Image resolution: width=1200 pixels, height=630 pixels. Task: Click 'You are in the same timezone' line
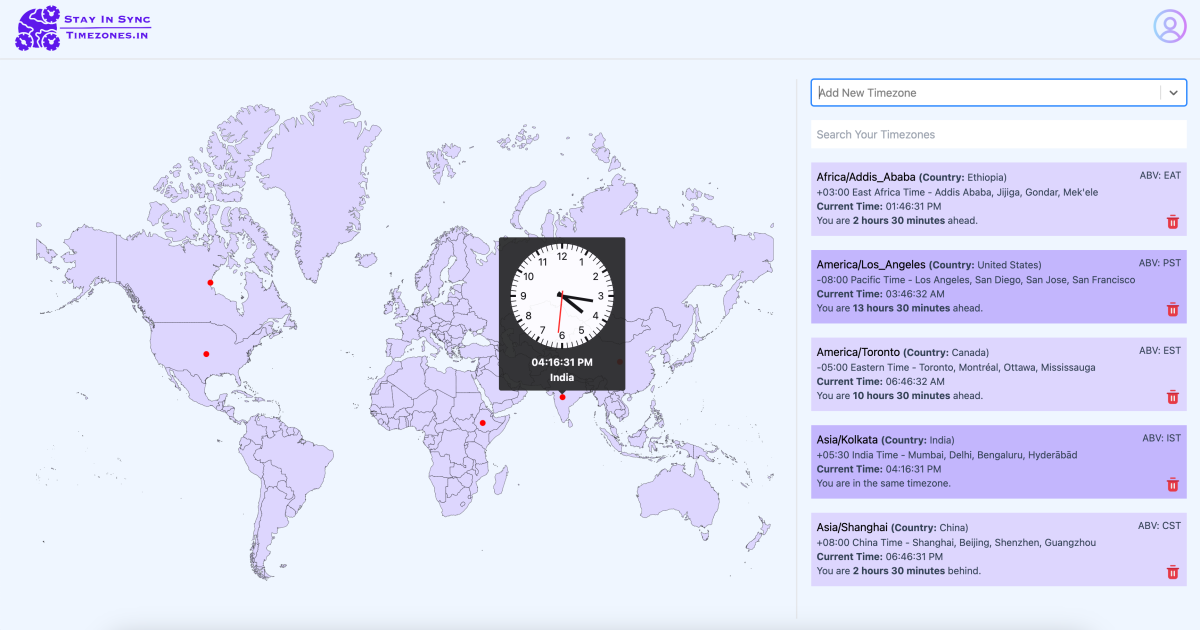pyautogui.click(x=883, y=483)
